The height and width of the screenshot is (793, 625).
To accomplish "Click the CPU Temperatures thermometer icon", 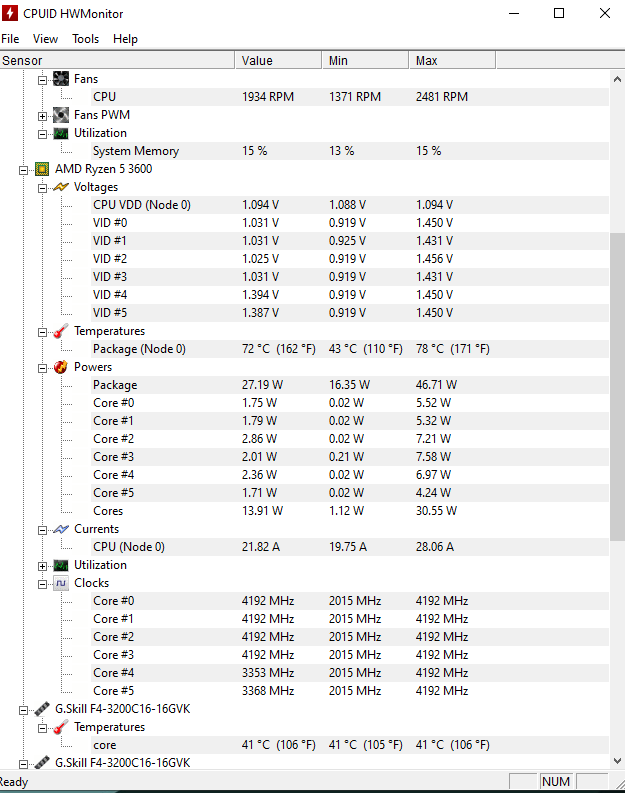I will coord(61,331).
